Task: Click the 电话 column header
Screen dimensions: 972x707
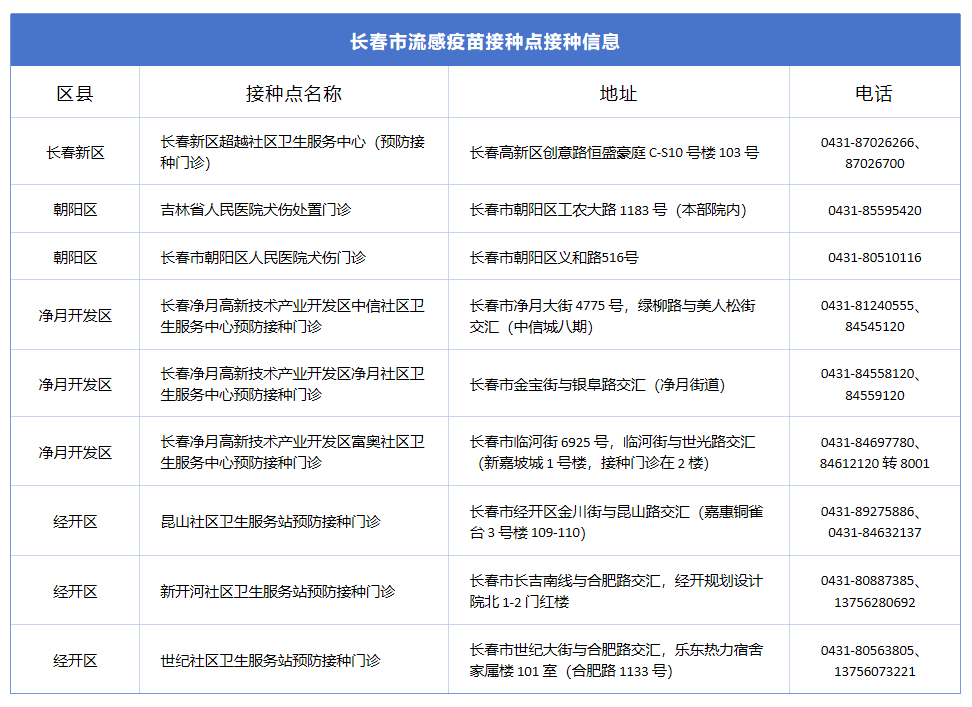Action: pos(874,94)
